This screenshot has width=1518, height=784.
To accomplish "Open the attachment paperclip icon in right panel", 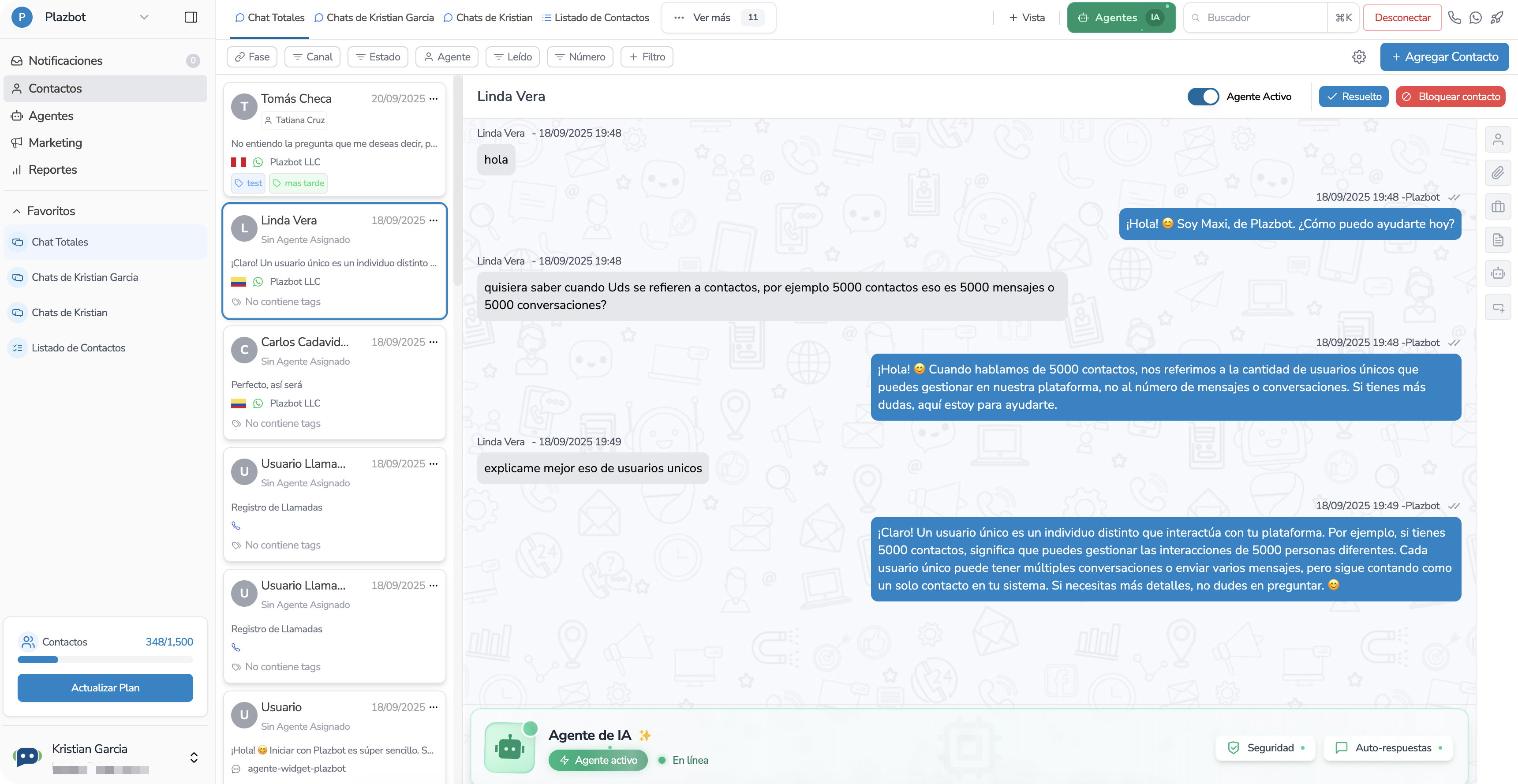I will pos(1497,173).
